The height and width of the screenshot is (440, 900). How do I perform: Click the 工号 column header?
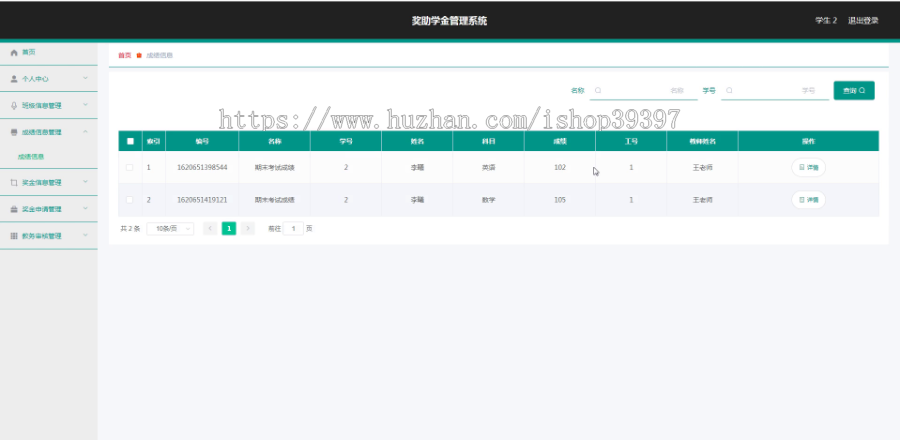(x=631, y=141)
